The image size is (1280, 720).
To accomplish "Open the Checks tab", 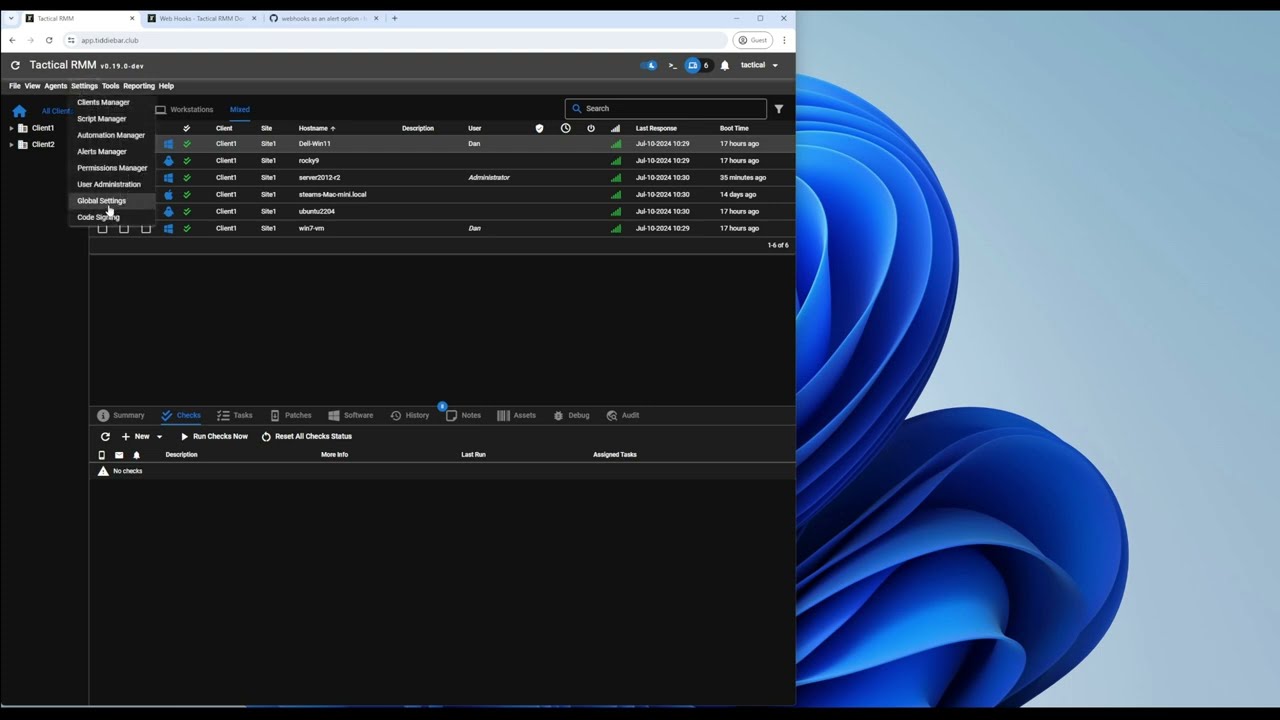I will click(x=181, y=415).
